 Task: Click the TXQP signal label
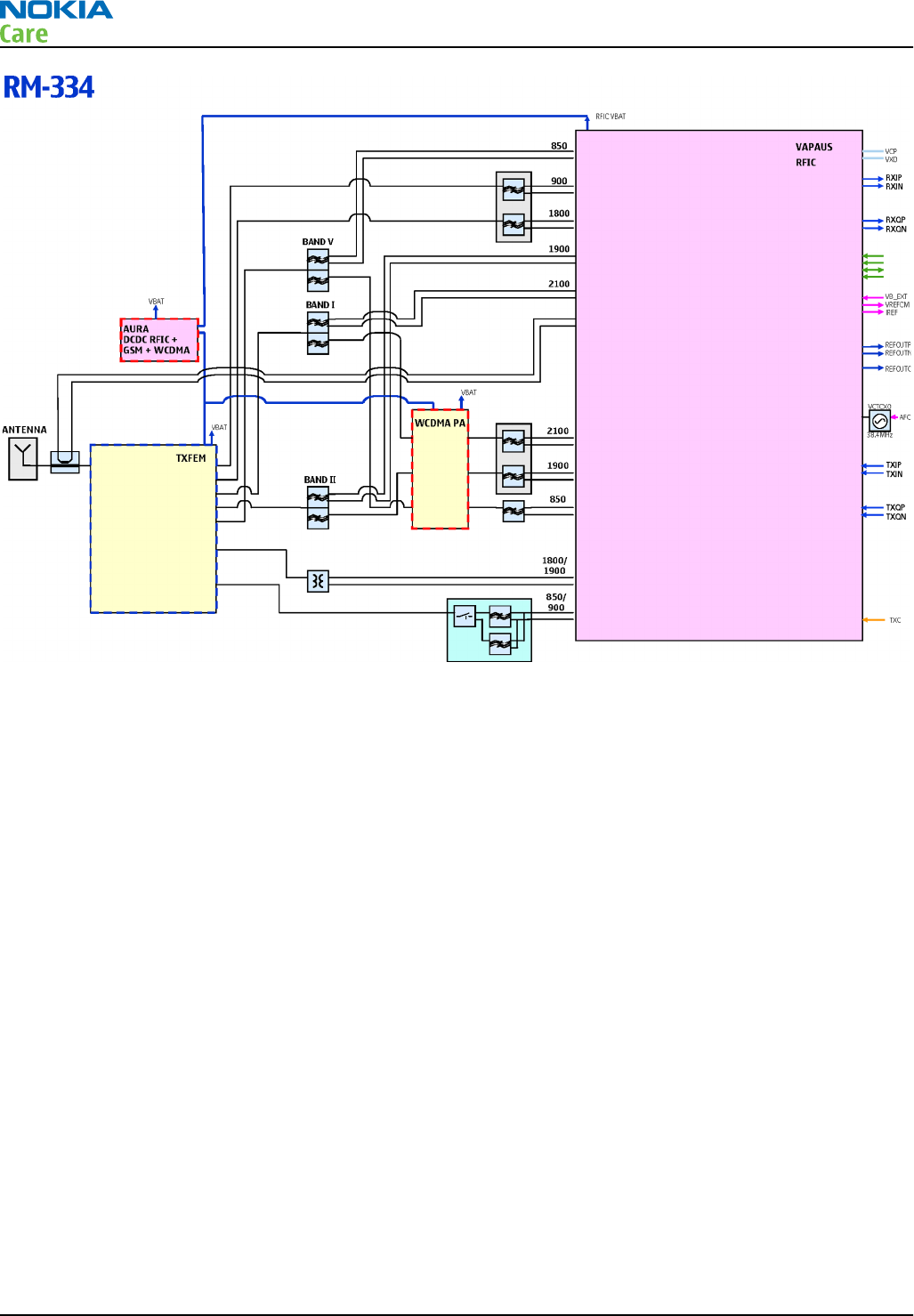(895, 508)
